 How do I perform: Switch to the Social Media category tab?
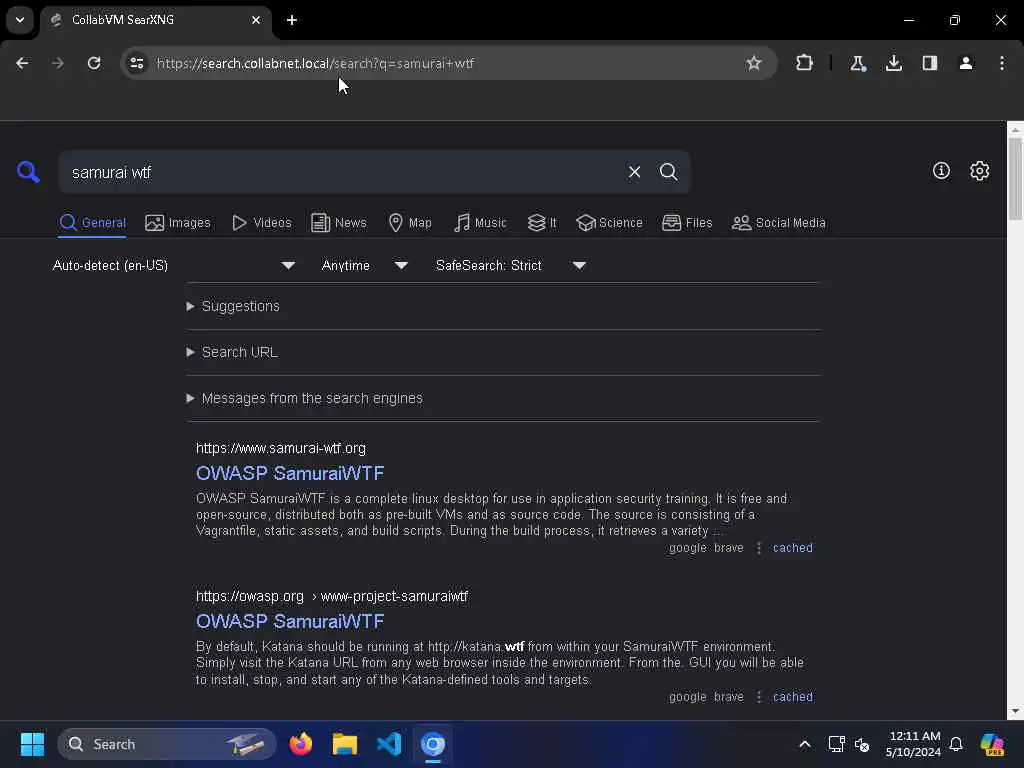click(778, 223)
